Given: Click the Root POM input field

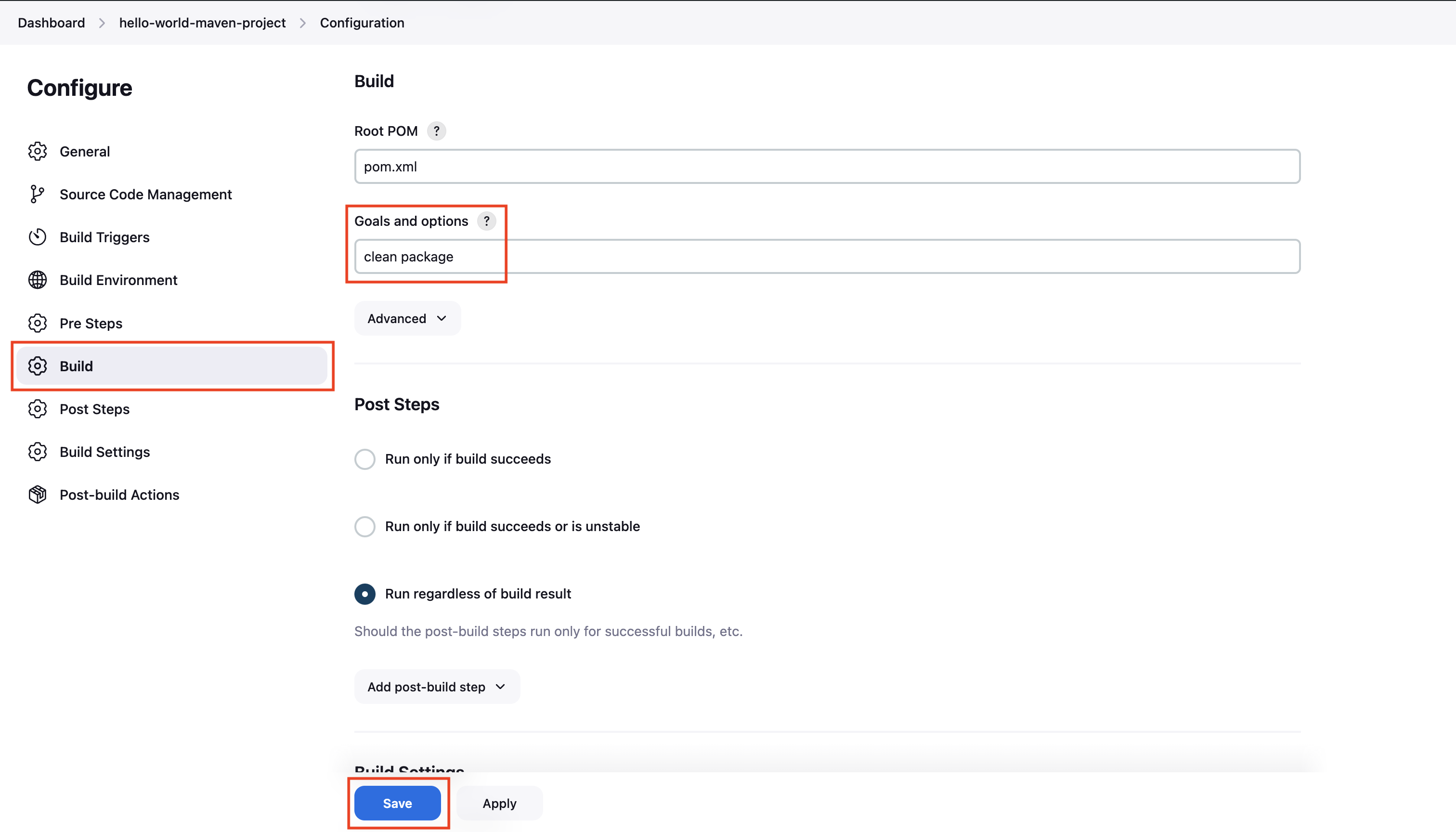Looking at the screenshot, I should point(828,166).
